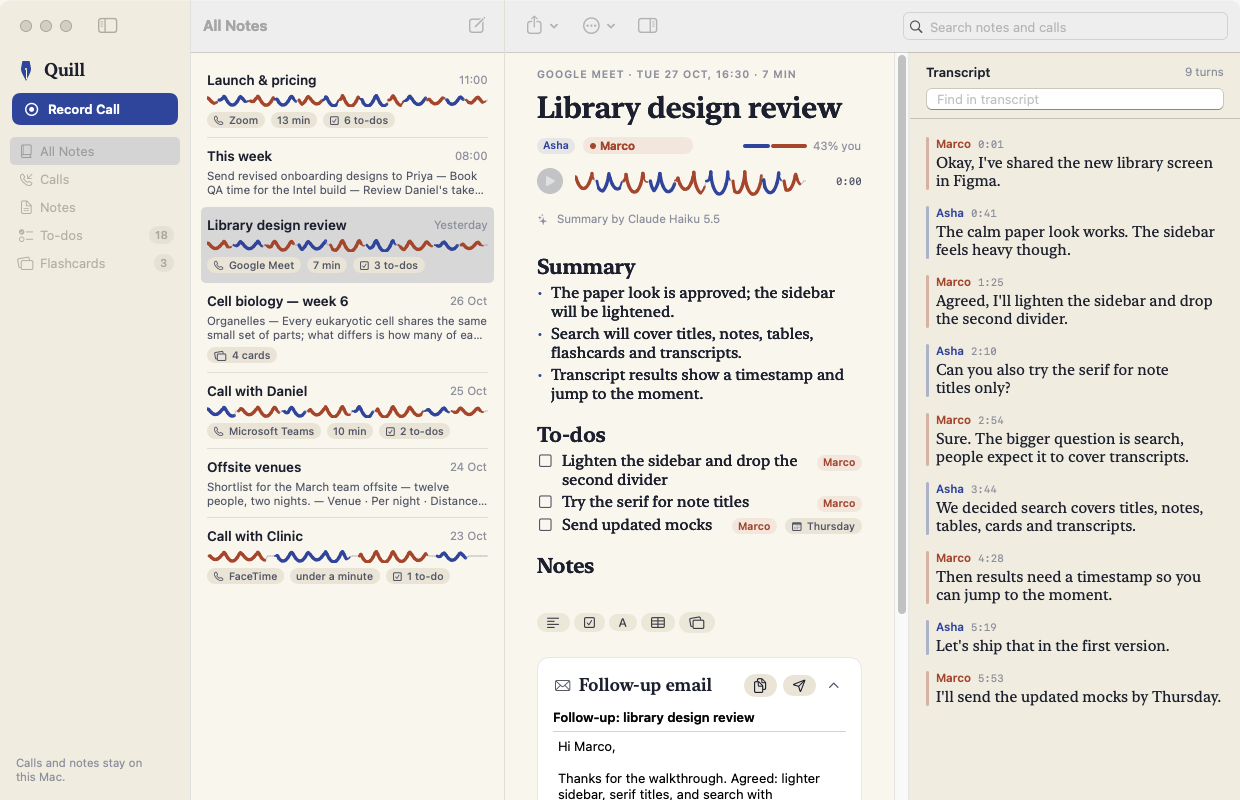Click the Asha participant chip
Image resolution: width=1240 pixels, height=800 pixels.
point(556,146)
